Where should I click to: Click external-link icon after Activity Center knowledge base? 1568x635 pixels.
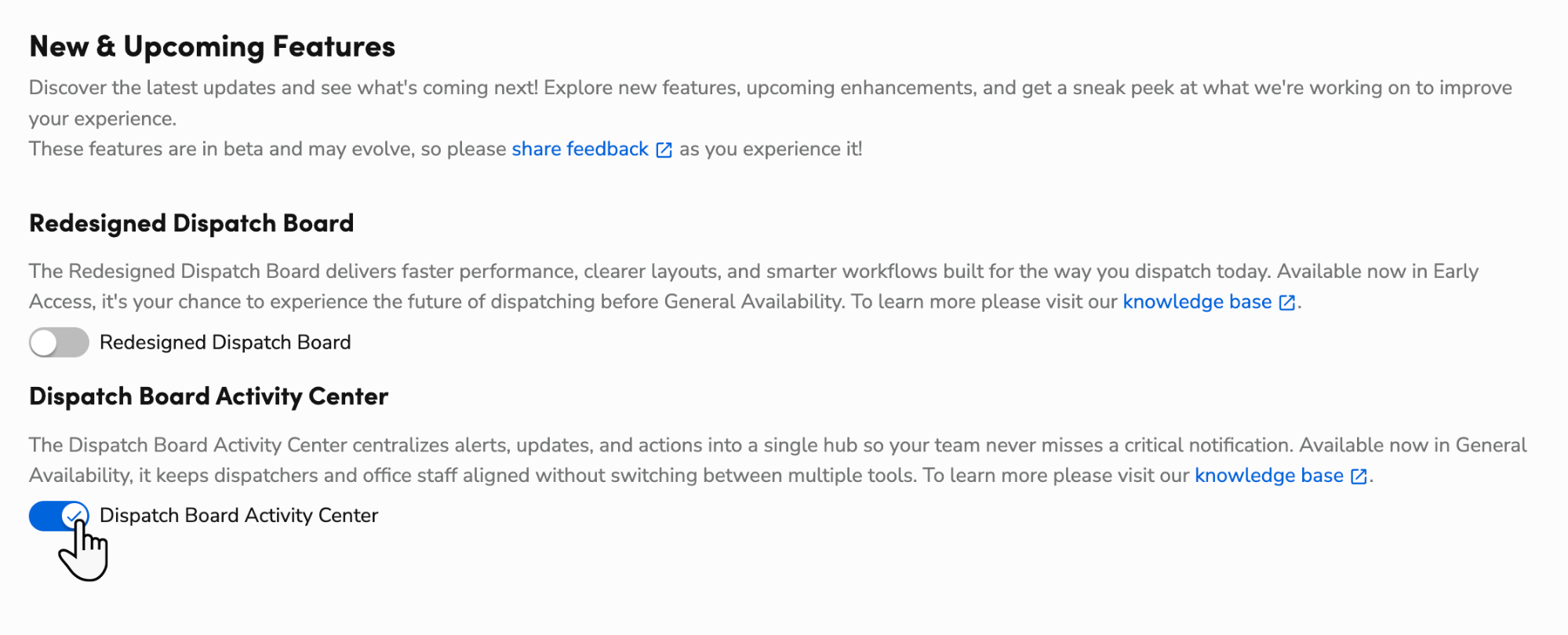coord(1359,476)
